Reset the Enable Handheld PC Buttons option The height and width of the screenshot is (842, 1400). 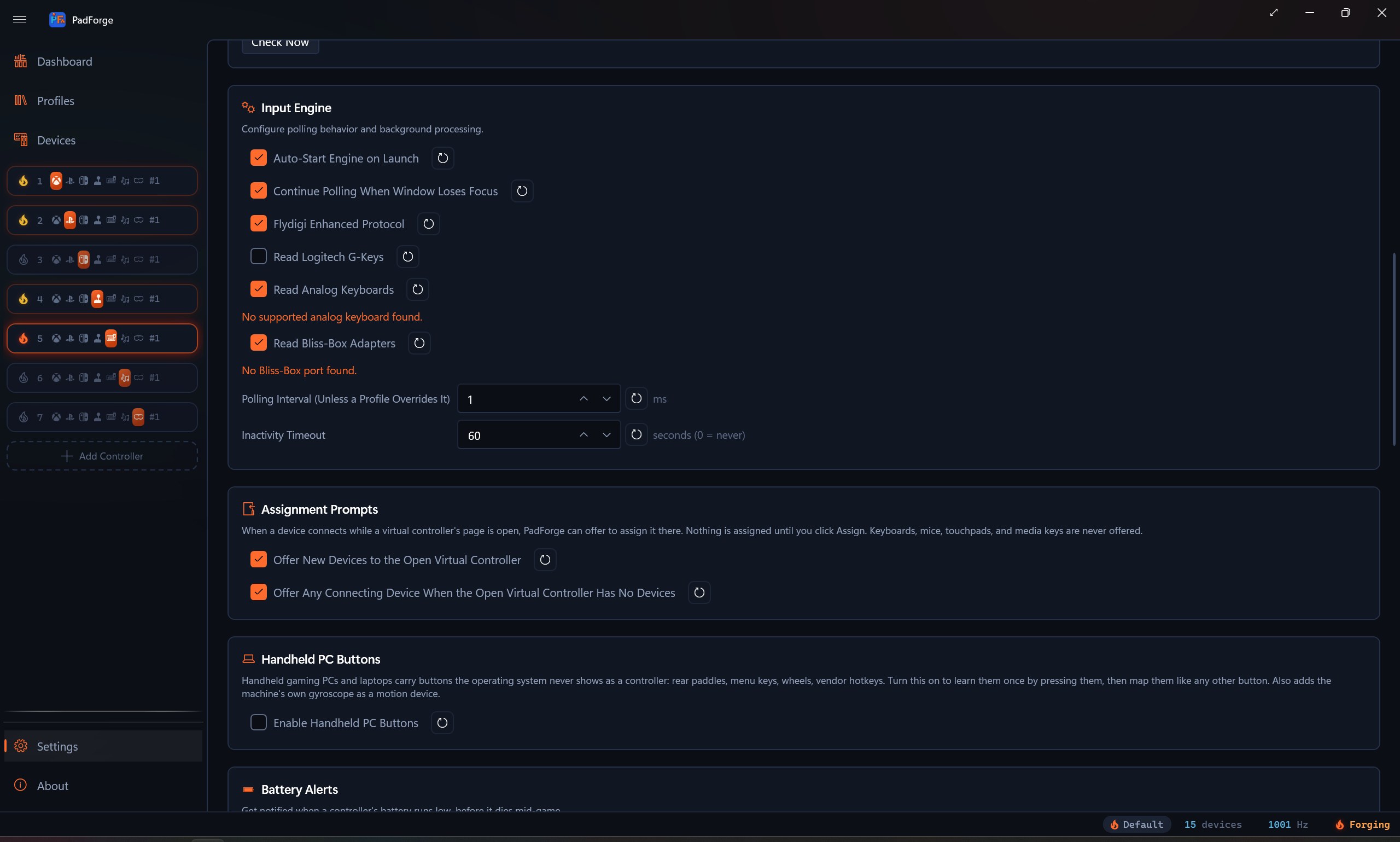click(442, 723)
